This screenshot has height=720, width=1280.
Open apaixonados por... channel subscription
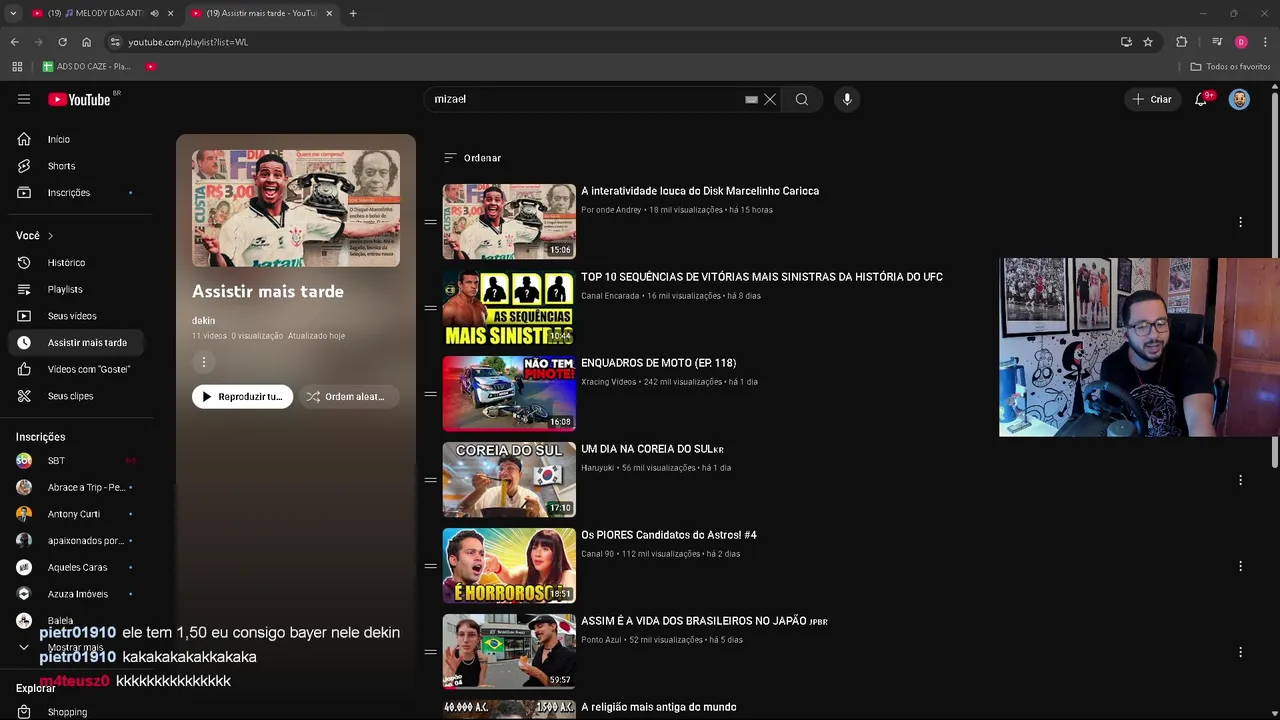click(x=77, y=540)
